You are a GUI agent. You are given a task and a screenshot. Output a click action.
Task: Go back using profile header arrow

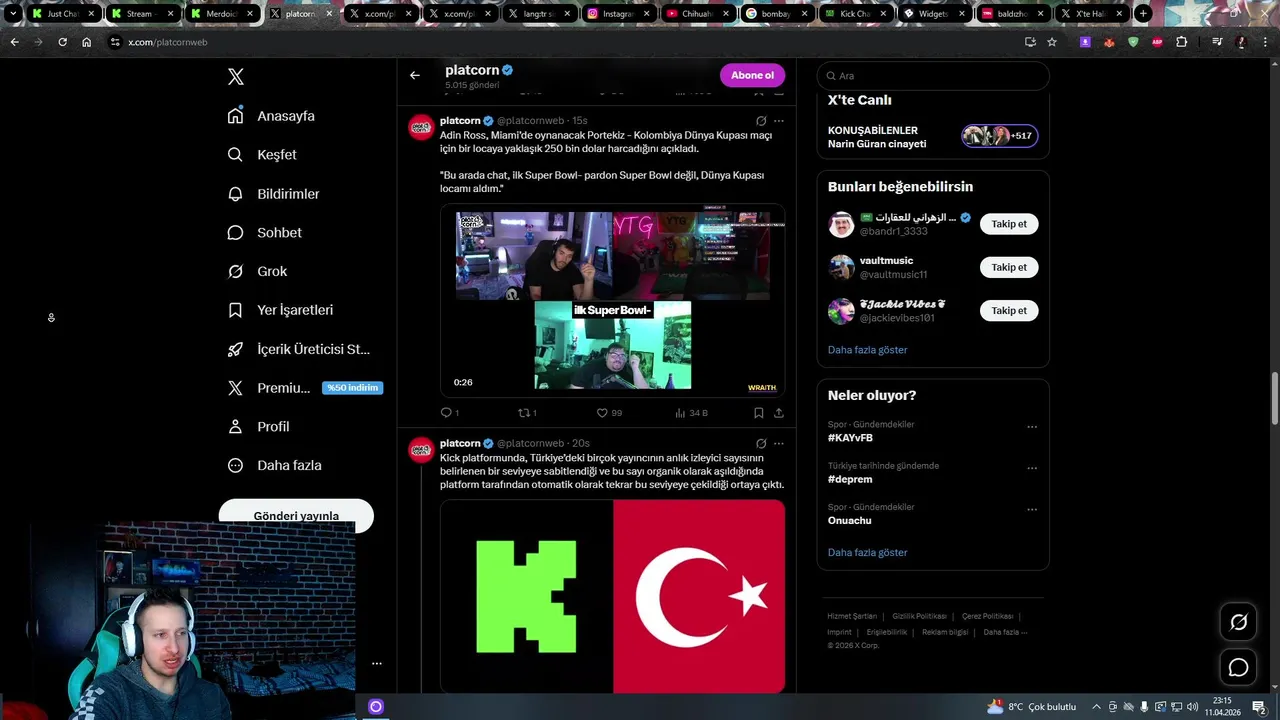point(415,75)
